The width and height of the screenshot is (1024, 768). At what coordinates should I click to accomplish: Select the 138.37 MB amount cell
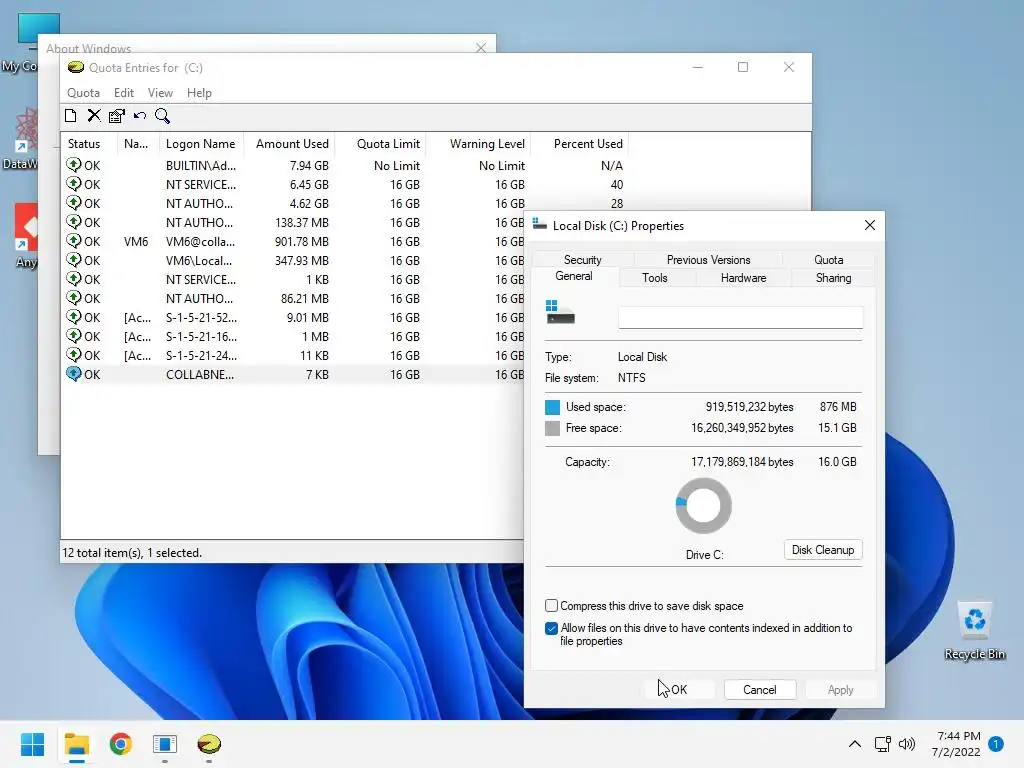302,223
